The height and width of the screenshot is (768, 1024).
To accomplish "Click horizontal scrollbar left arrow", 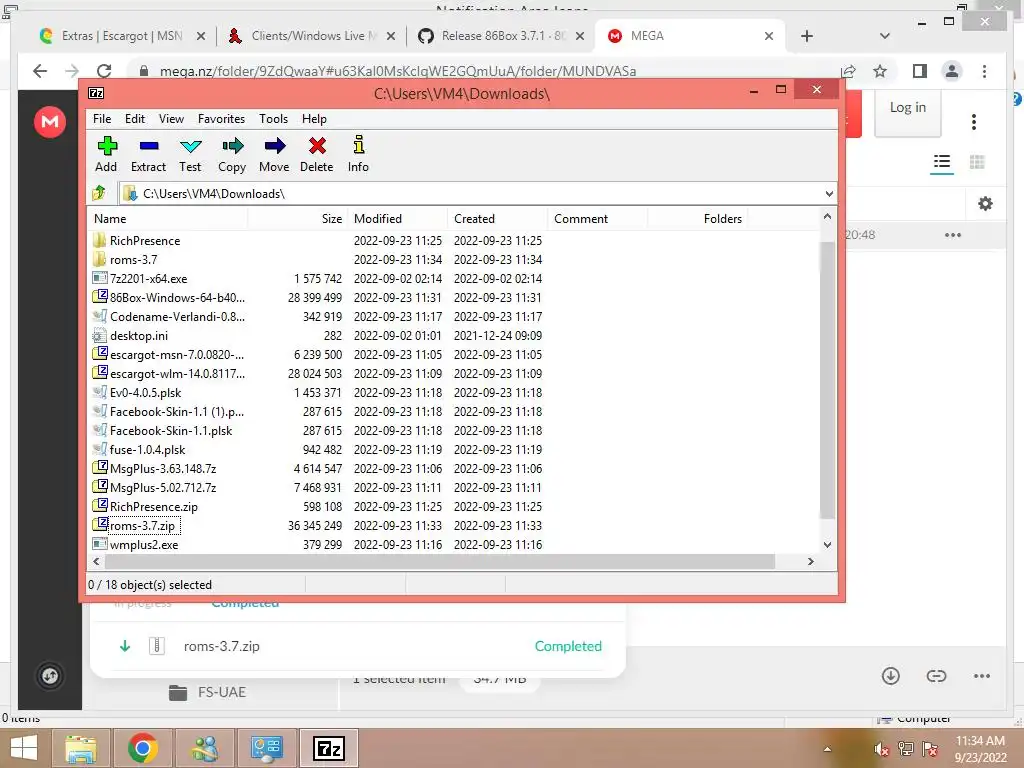I will (97, 561).
